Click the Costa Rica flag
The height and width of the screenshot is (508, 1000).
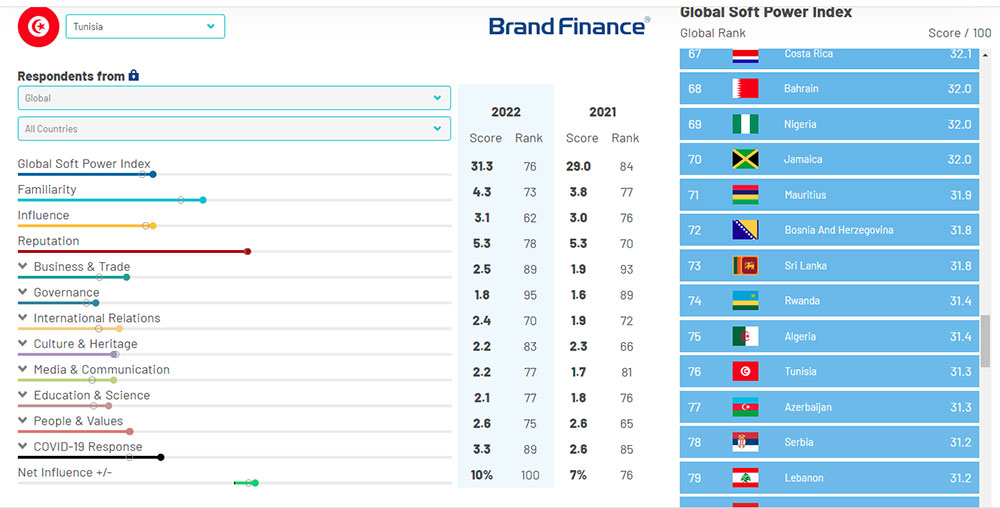[745, 56]
